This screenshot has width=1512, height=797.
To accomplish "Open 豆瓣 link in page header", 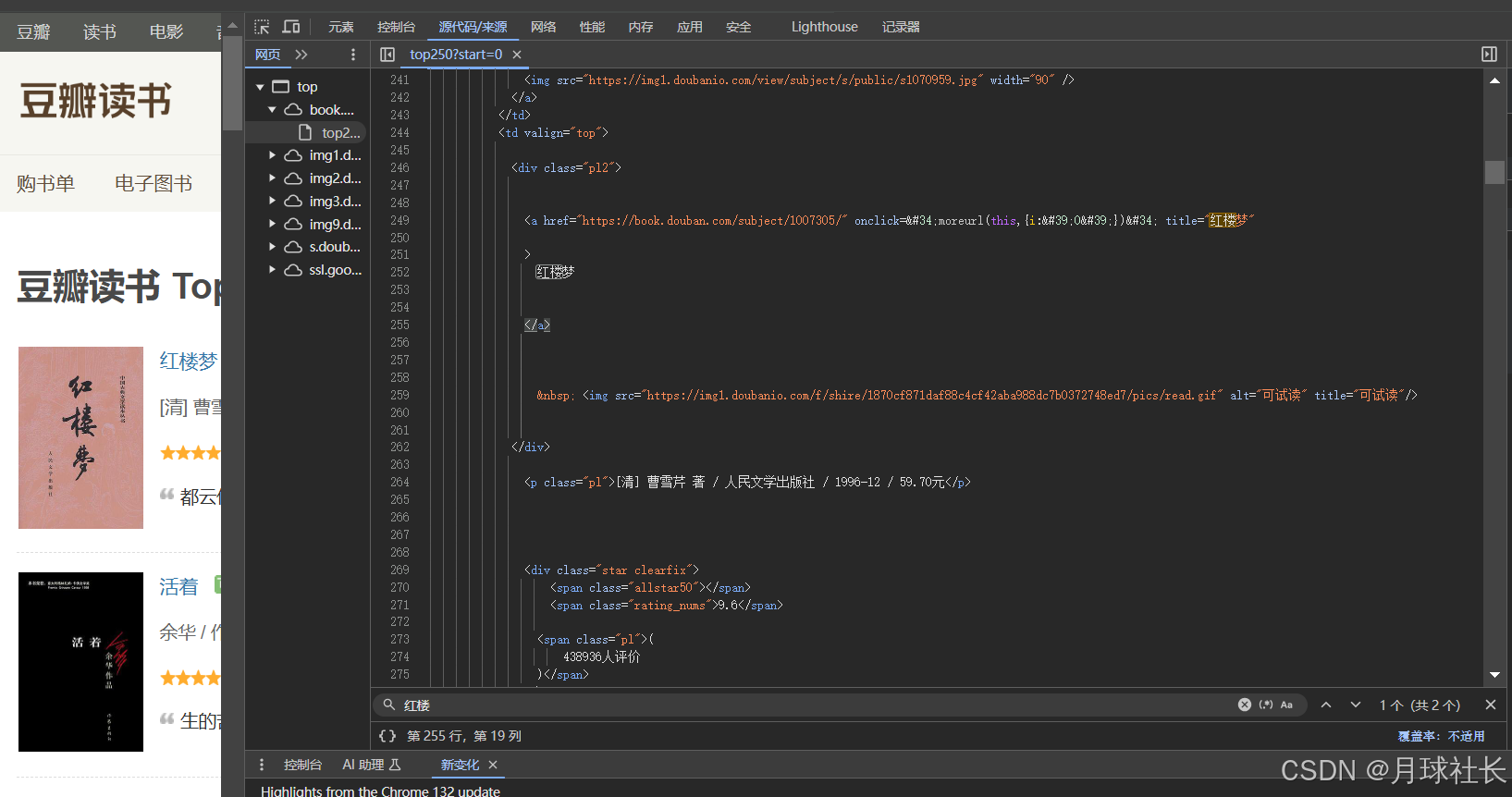I will [x=33, y=32].
